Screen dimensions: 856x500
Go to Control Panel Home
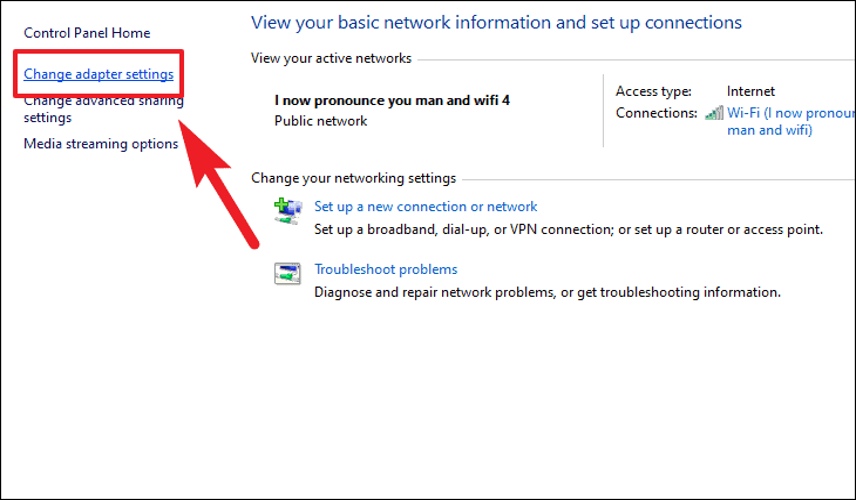coord(87,33)
